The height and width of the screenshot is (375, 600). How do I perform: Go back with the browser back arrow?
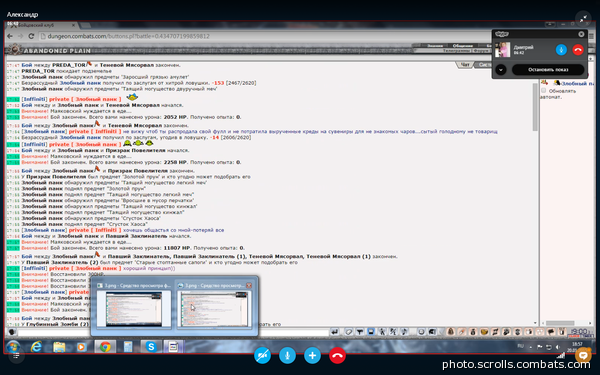[10, 36]
